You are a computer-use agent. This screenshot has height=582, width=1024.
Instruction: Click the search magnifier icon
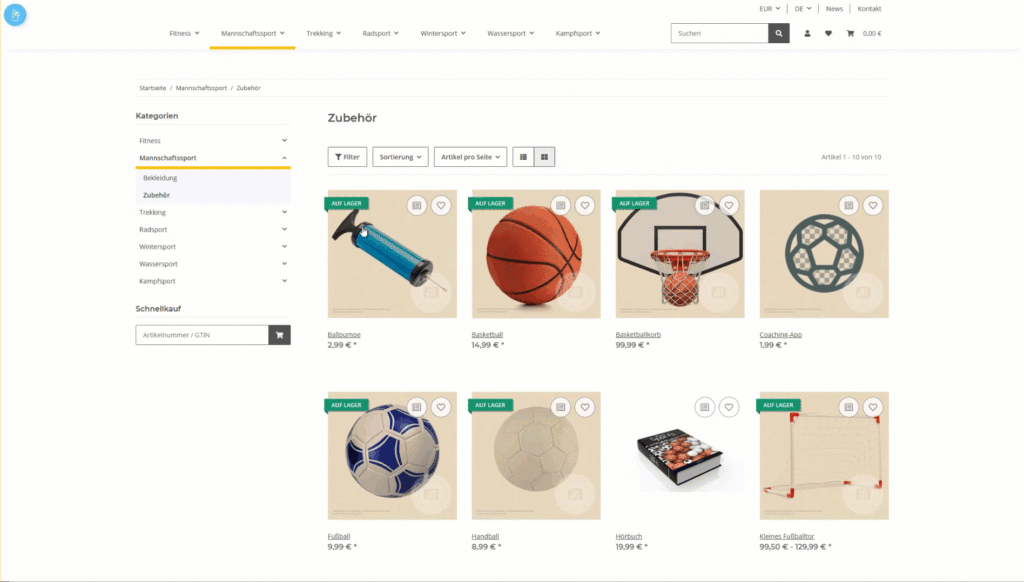(778, 33)
